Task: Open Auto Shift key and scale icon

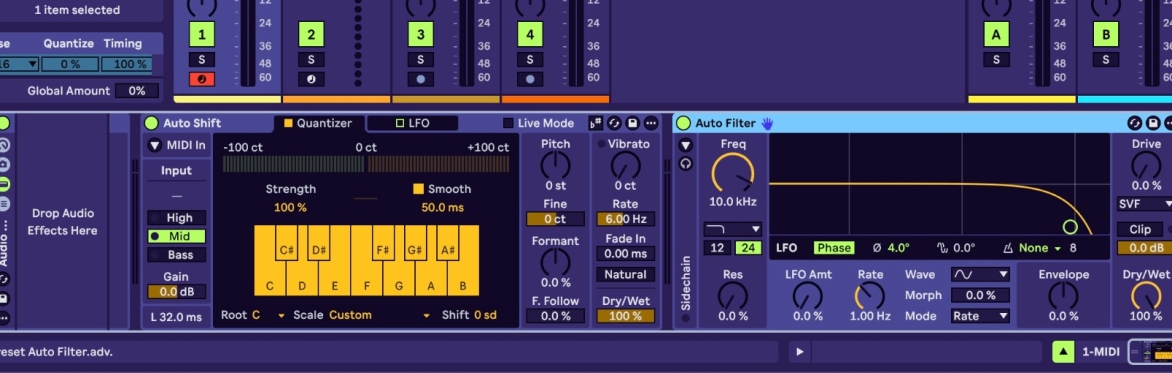Action: [x=596, y=123]
